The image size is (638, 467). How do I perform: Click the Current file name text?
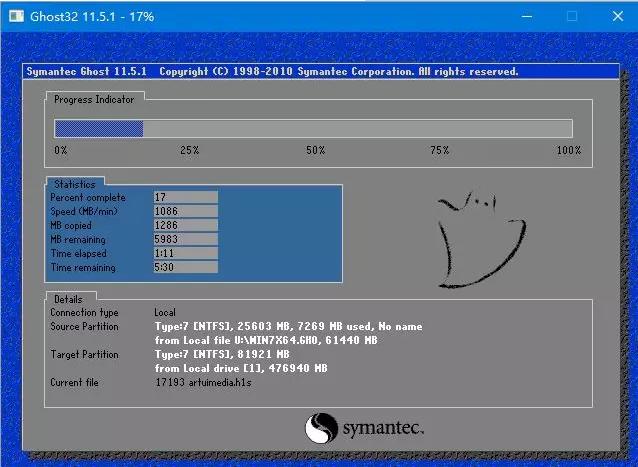pyautogui.click(x=205, y=382)
